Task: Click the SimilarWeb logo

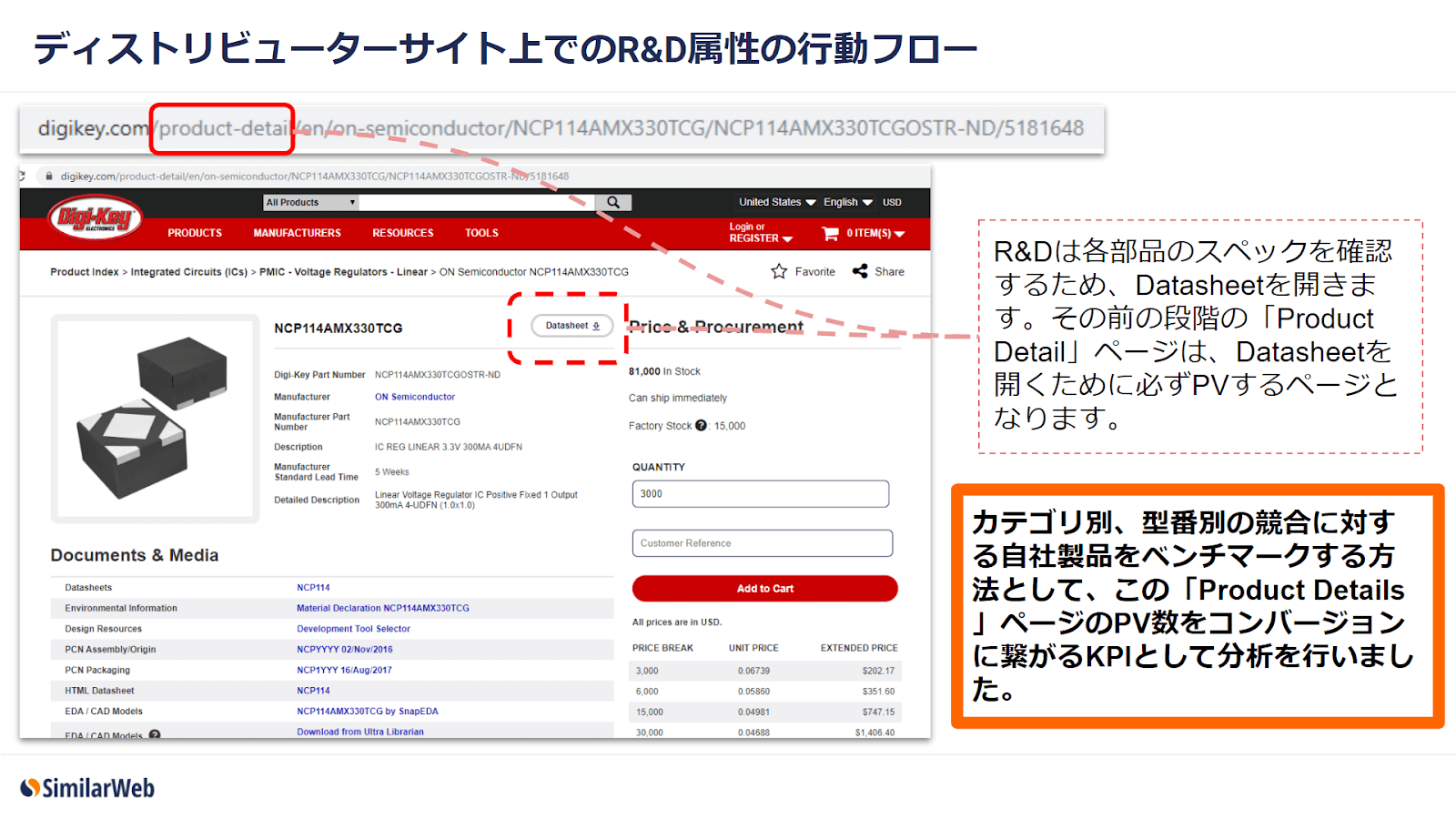Action: (x=88, y=788)
